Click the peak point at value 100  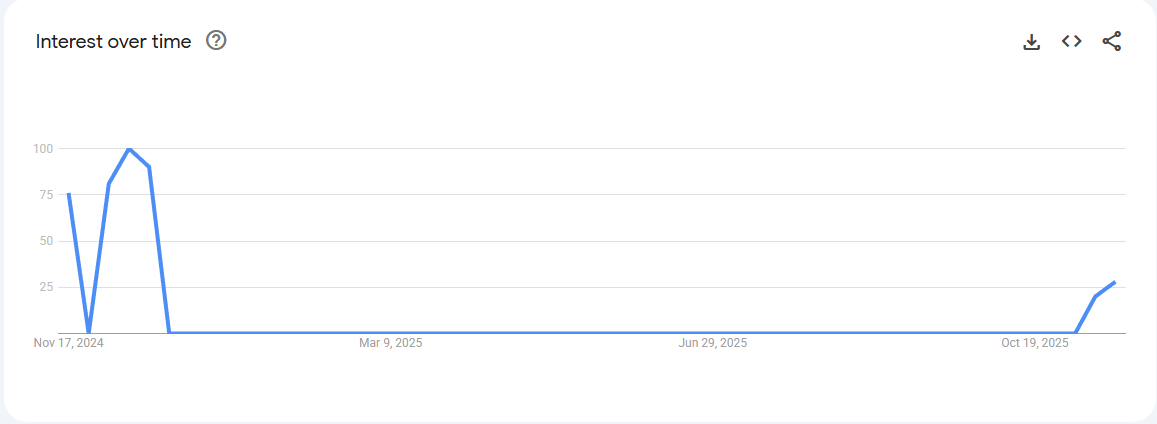[x=129, y=149]
